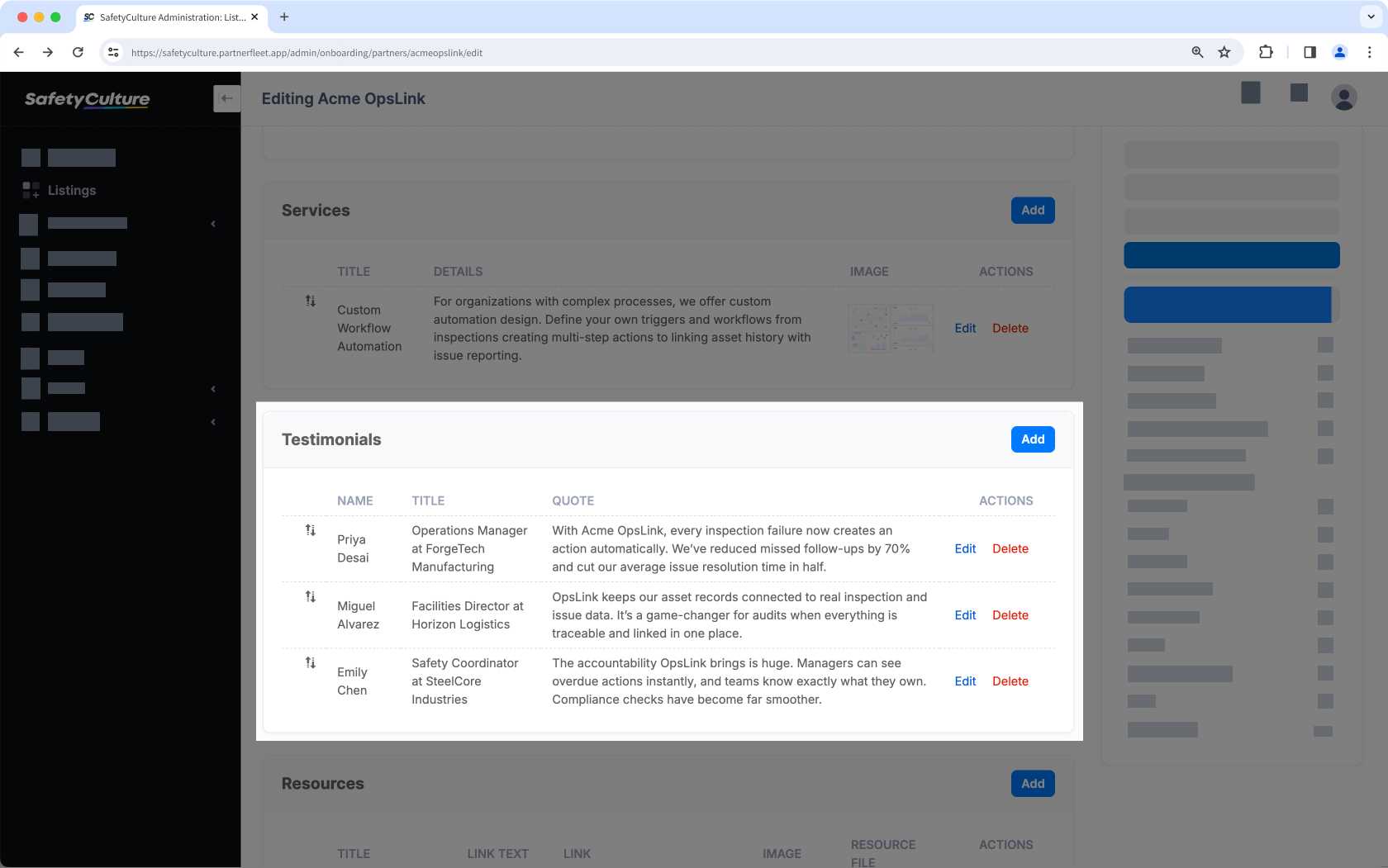The image size is (1388, 868).
Task: Click the reorder handle for Priya Desai
Action: click(311, 530)
